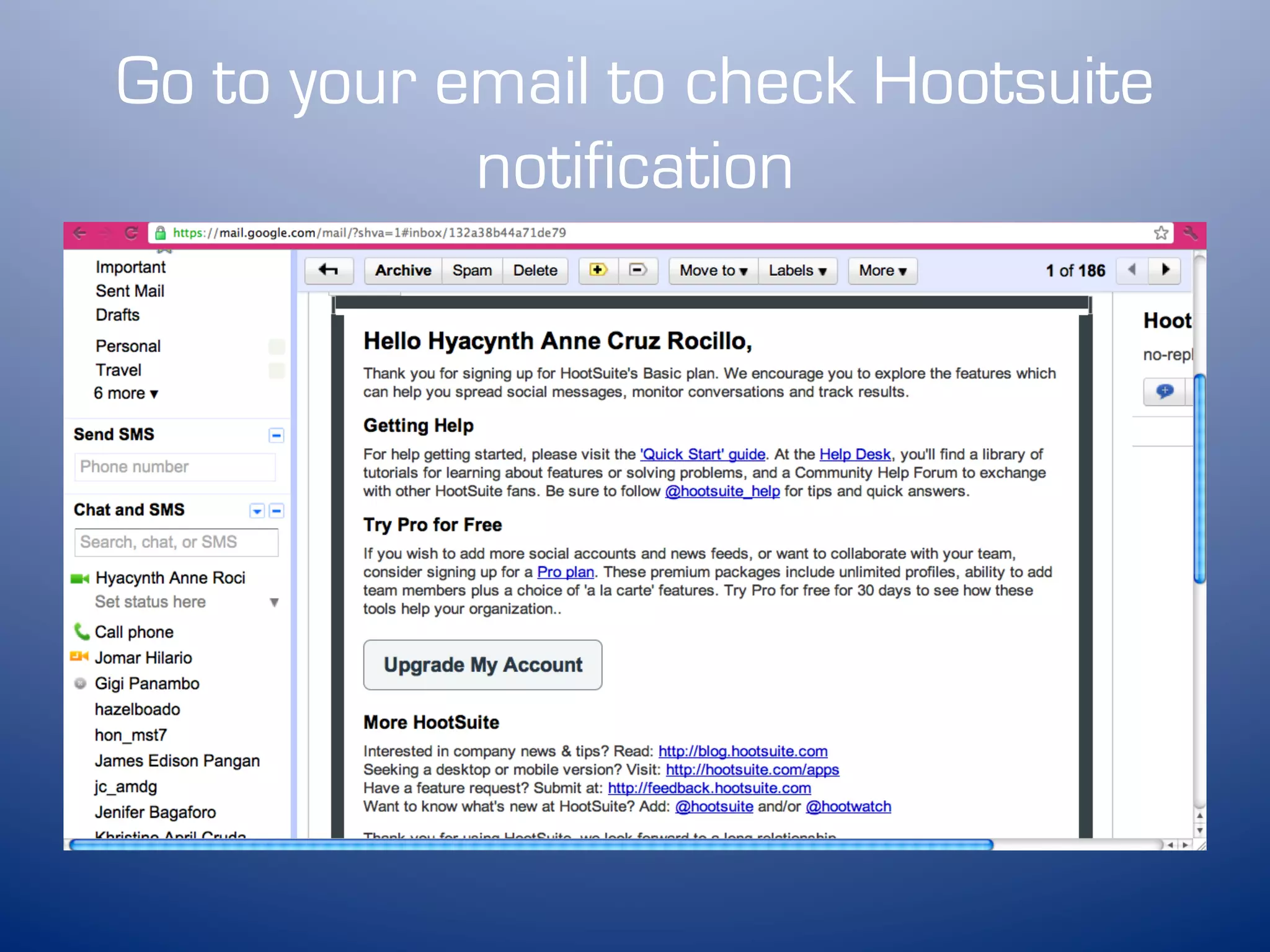Open the @hootsuite Twitter link
The height and width of the screenshot is (952, 1270).
(714, 807)
